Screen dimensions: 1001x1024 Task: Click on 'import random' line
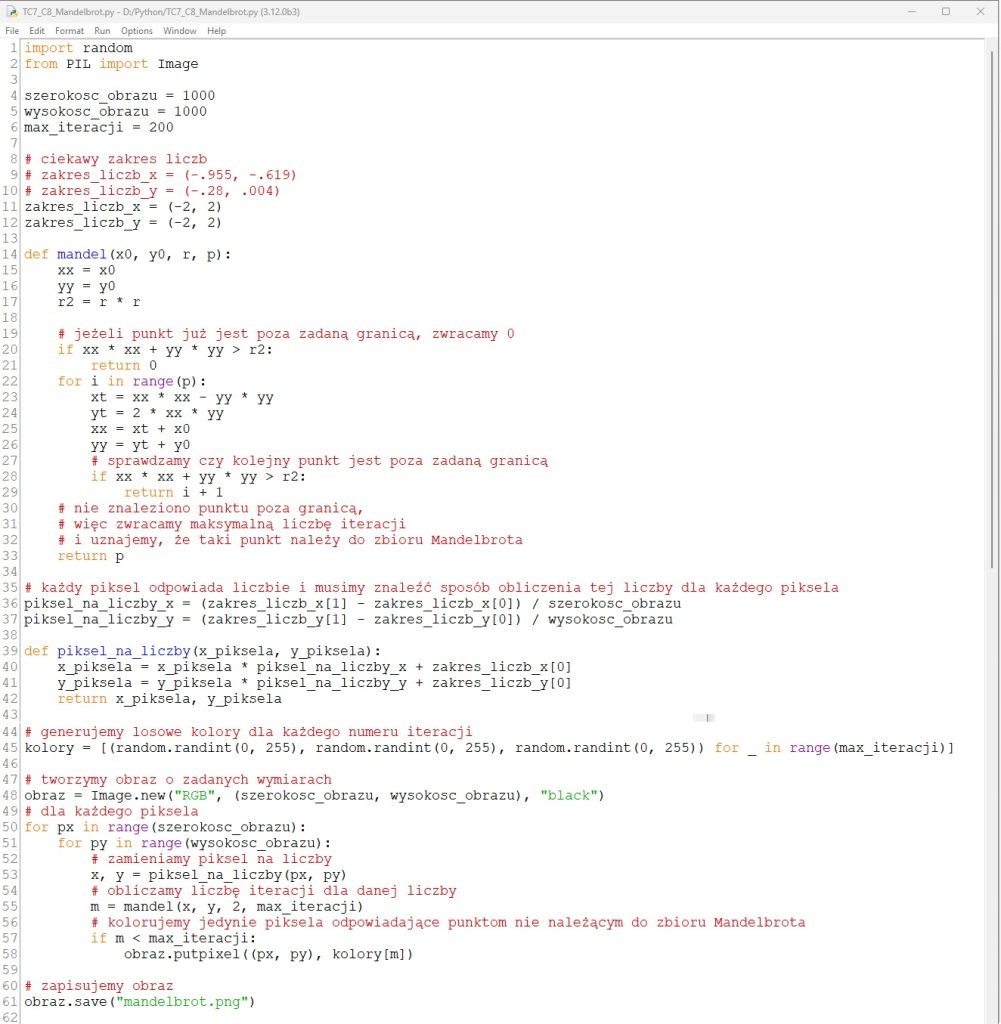[x=78, y=48]
